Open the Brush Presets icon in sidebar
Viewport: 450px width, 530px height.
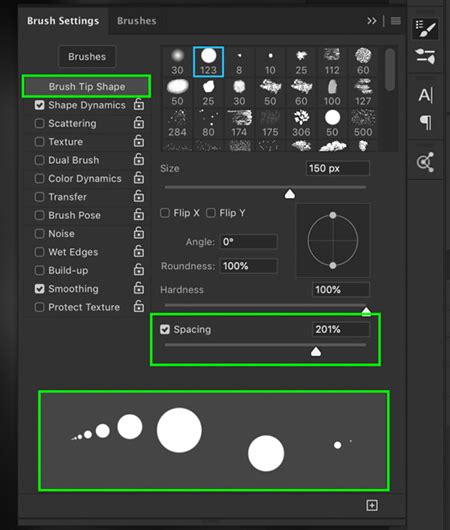click(x=425, y=56)
